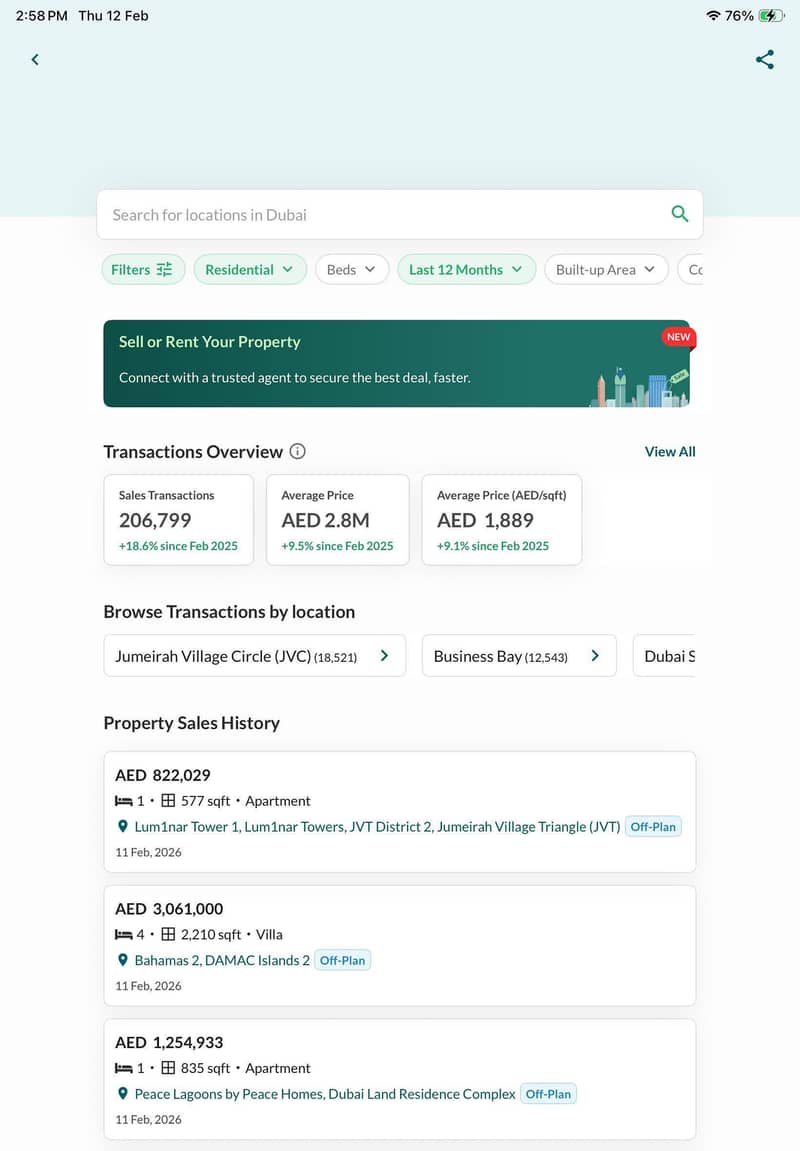The image size is (800, 1151).
Task: Tap the Property Sales History heading
Action: [192, 723]
